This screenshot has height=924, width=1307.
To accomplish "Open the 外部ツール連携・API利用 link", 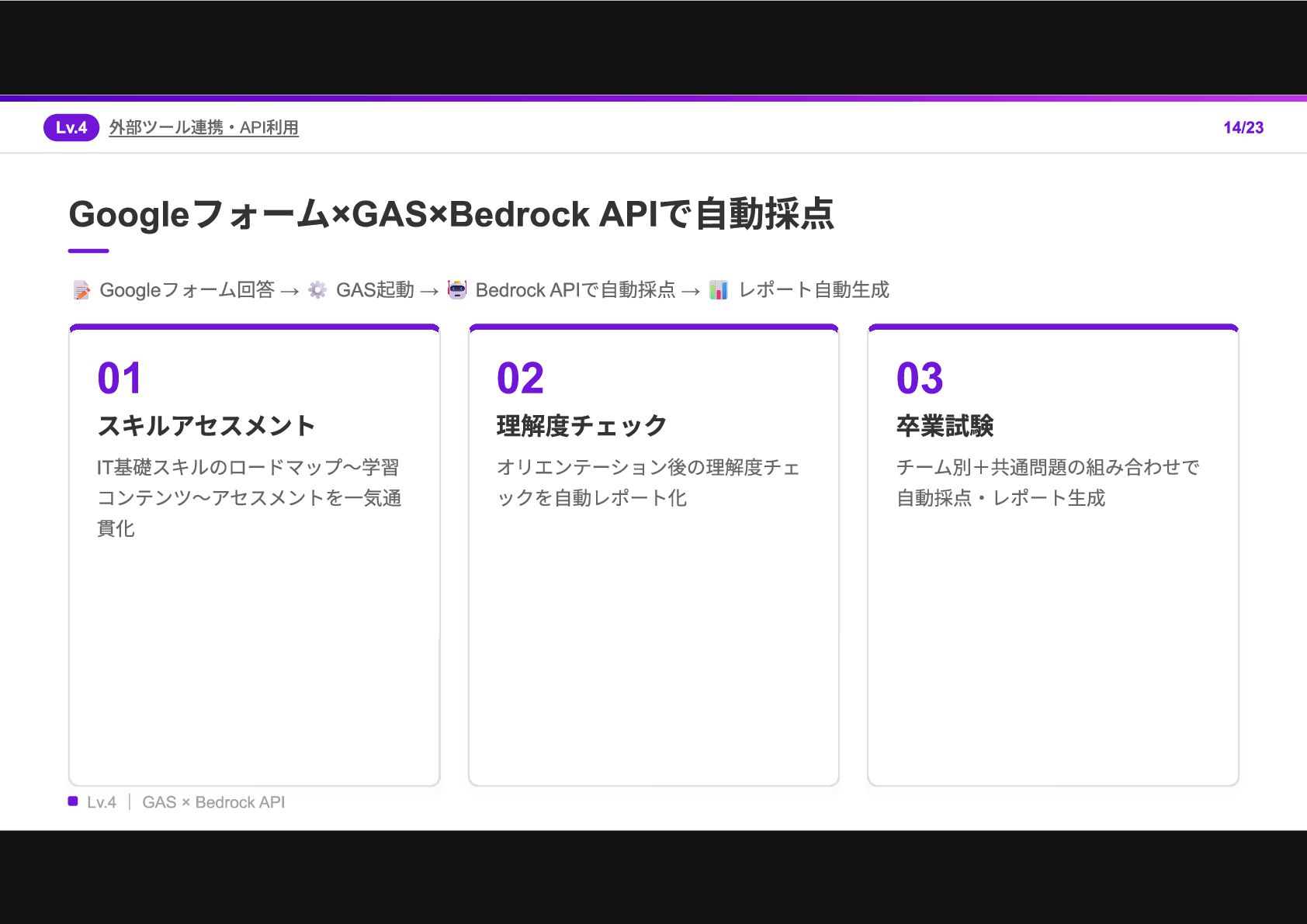I will click(x=204, y=127).
